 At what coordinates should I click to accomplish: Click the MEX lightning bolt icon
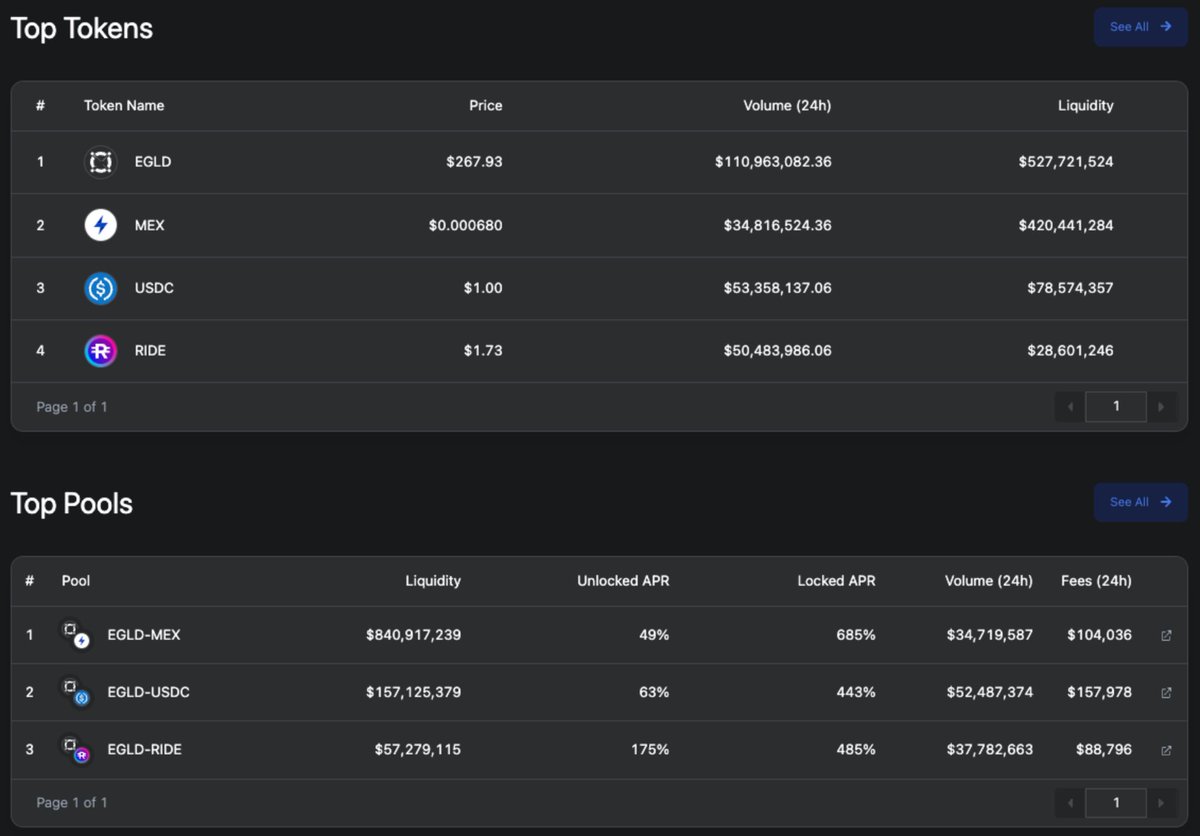100,225
